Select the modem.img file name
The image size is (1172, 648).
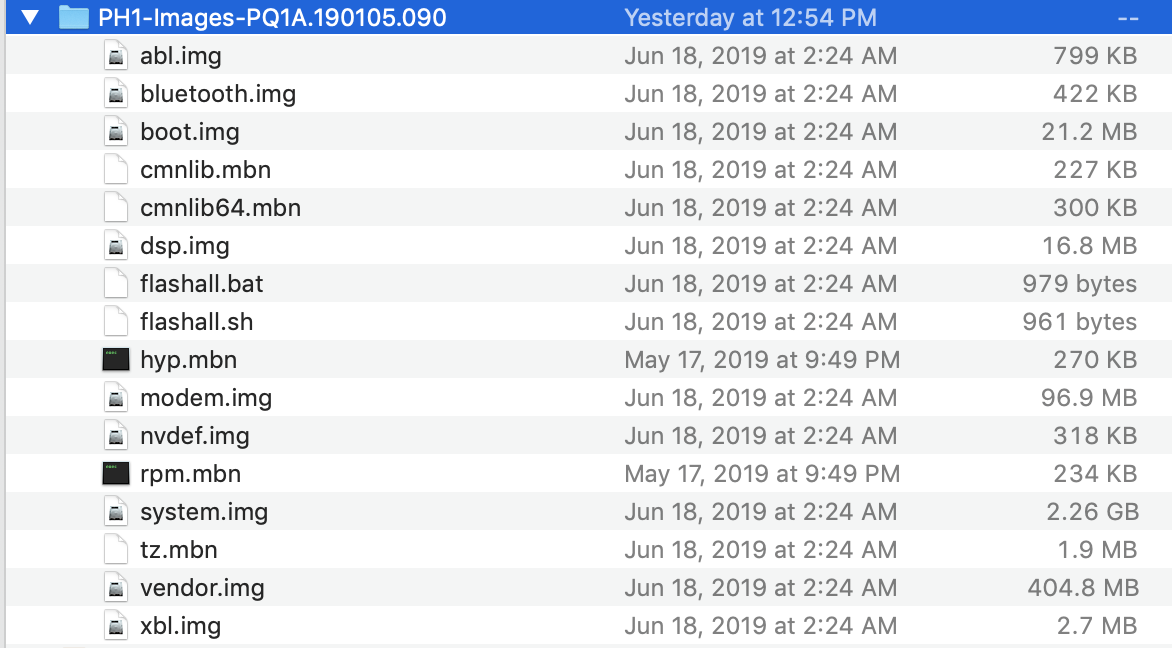point(206,398)
